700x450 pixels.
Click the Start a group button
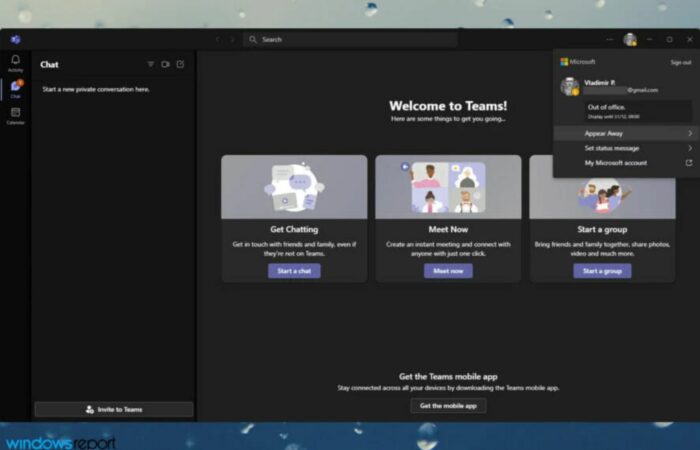coord(602,271)
